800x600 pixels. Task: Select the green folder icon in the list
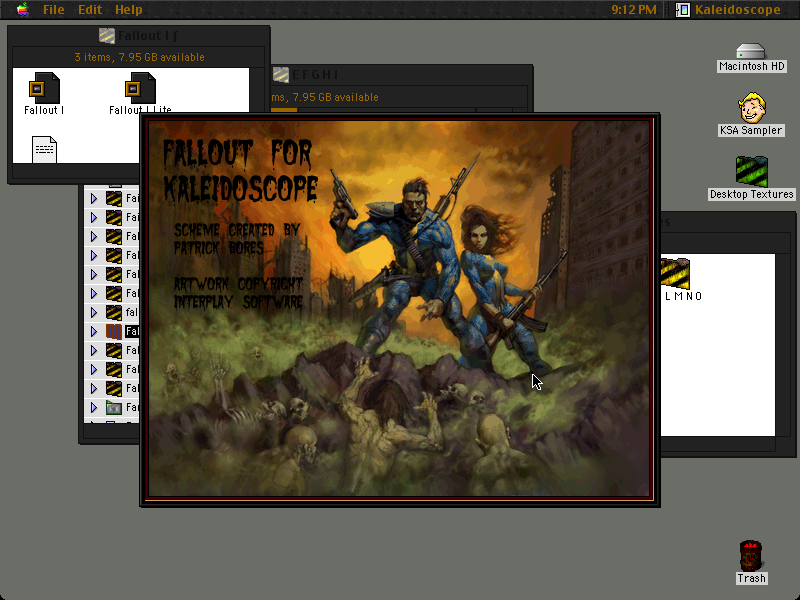pos(114,407)
